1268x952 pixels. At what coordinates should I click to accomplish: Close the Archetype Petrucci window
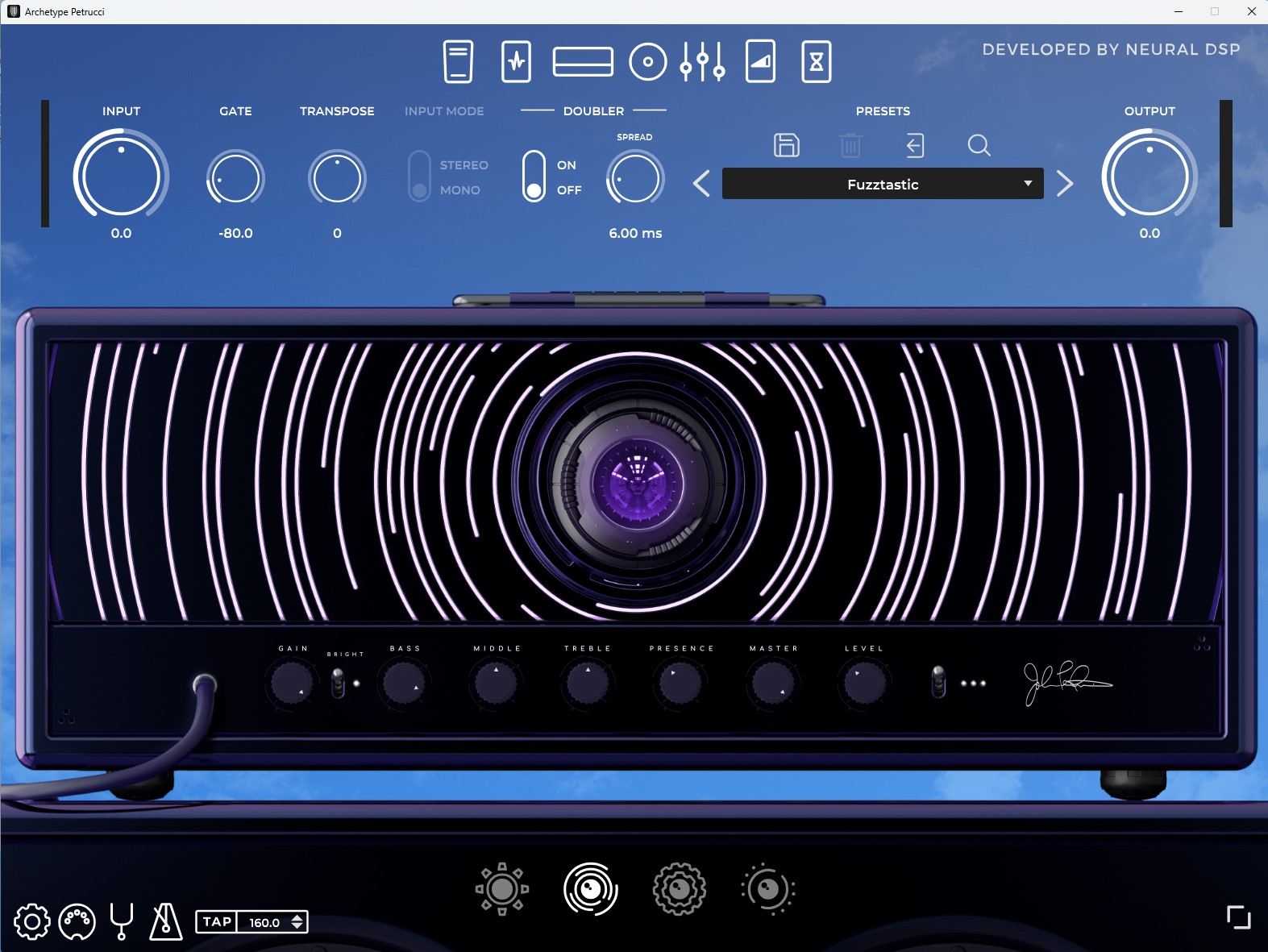[x=1251, y=11]
